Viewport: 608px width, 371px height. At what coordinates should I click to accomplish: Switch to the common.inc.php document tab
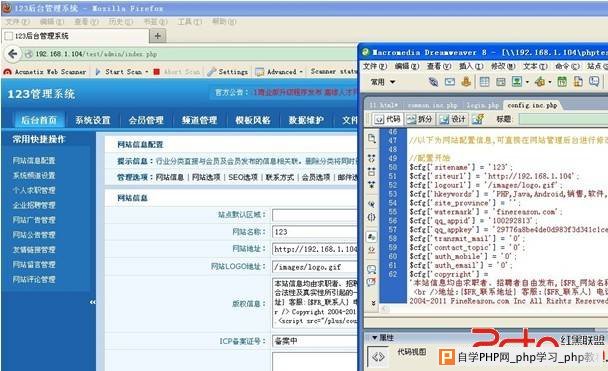(432, 105)
